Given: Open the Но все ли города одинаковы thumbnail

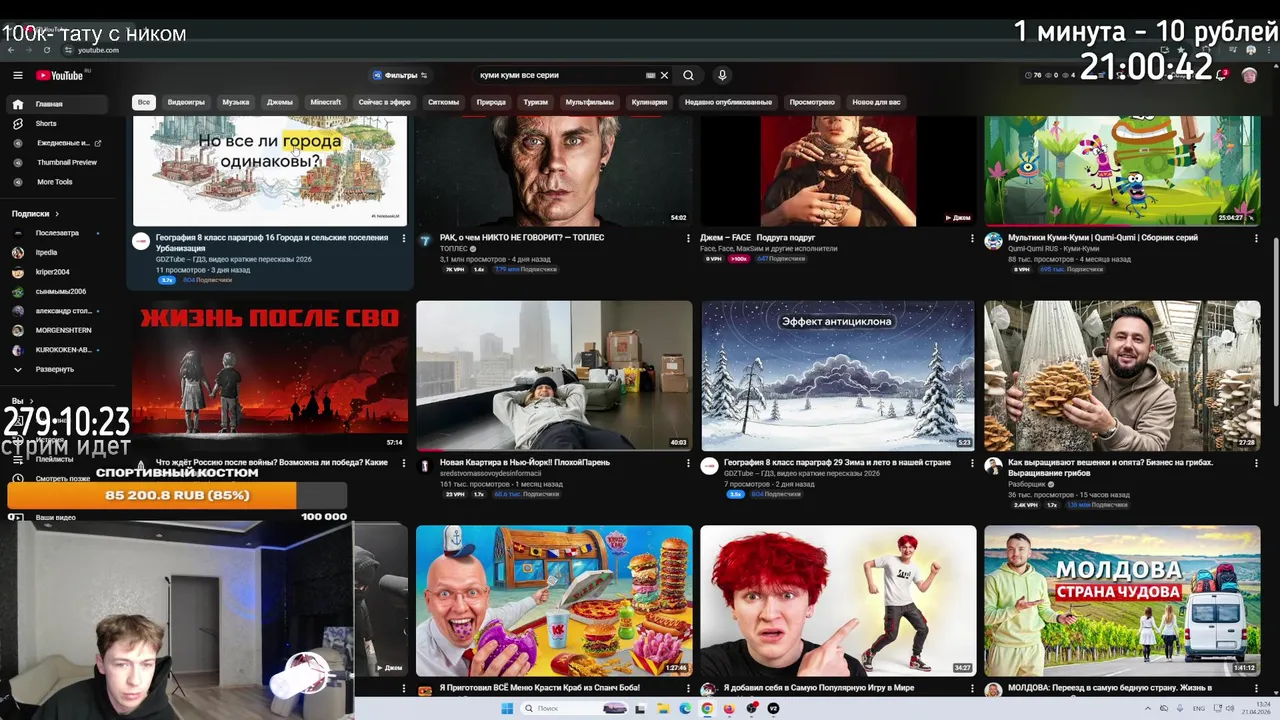Looking at the screenshot, I should pyautogui.click(x=270, y=170).
